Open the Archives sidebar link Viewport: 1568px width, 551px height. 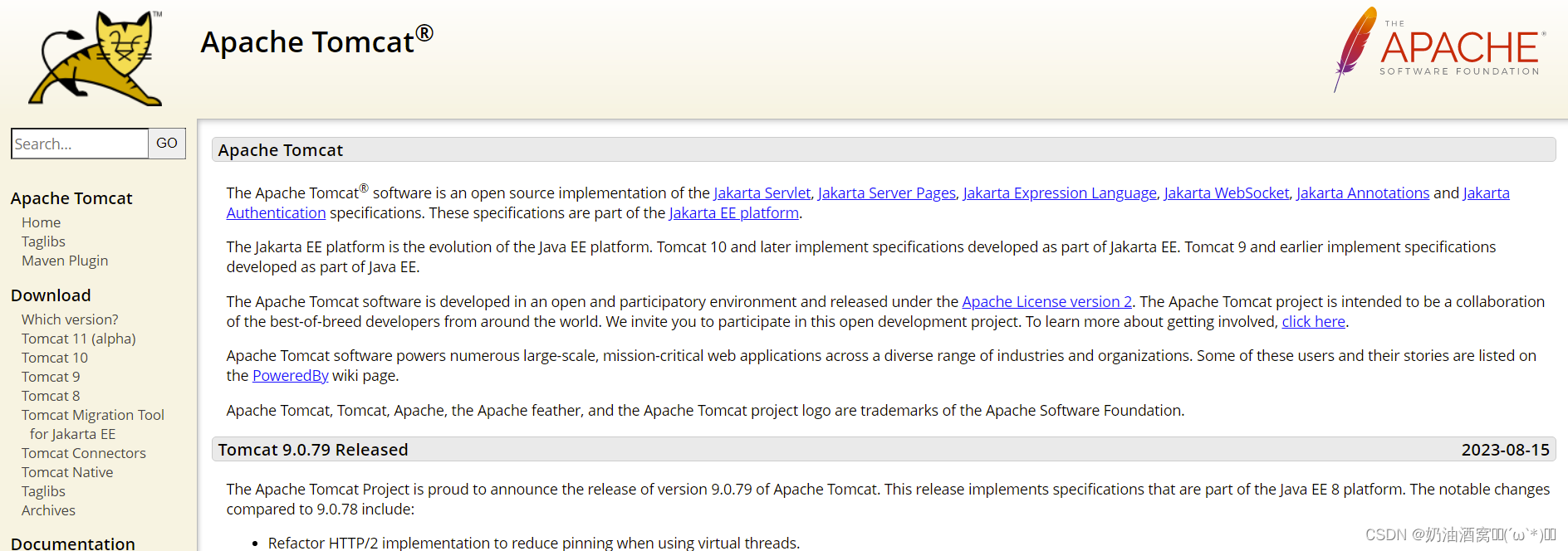click(x=48, y=510)
